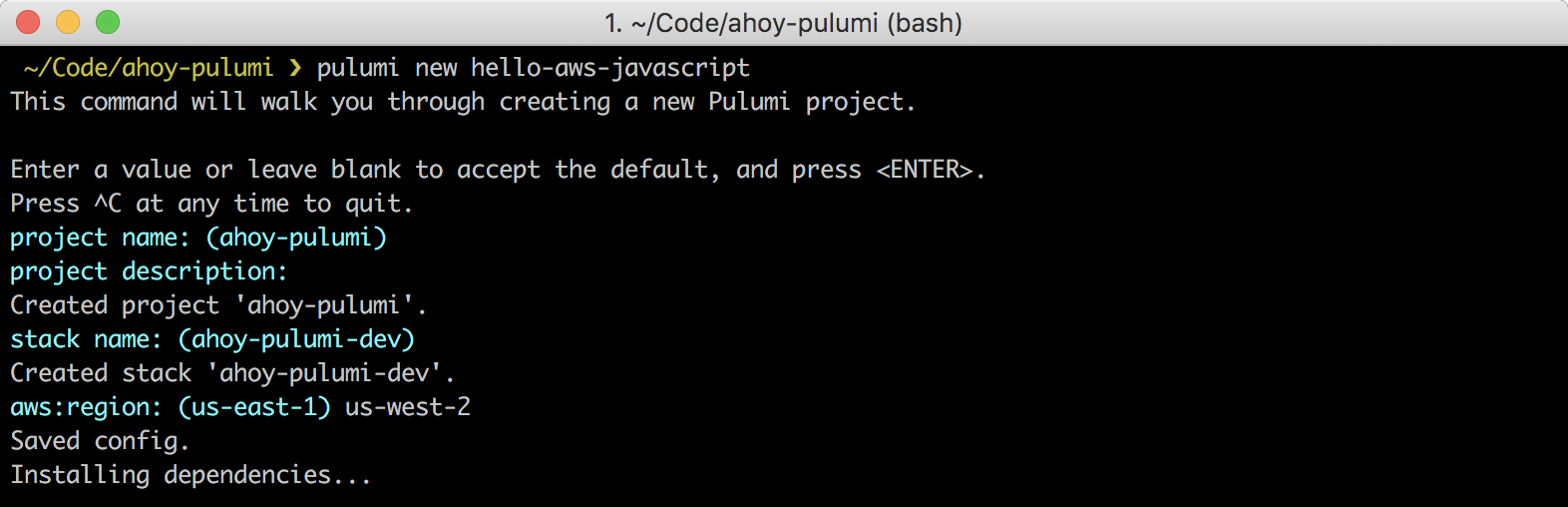Click the prompt chevron arrow symbol

coord(295,68)
